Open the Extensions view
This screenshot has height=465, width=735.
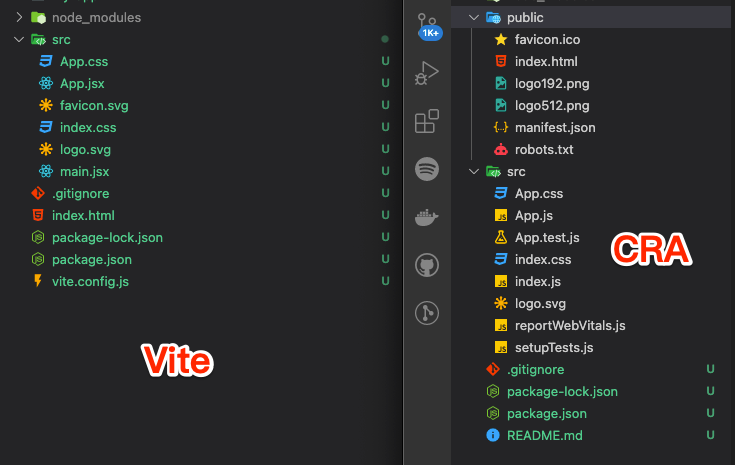point(427,121)
